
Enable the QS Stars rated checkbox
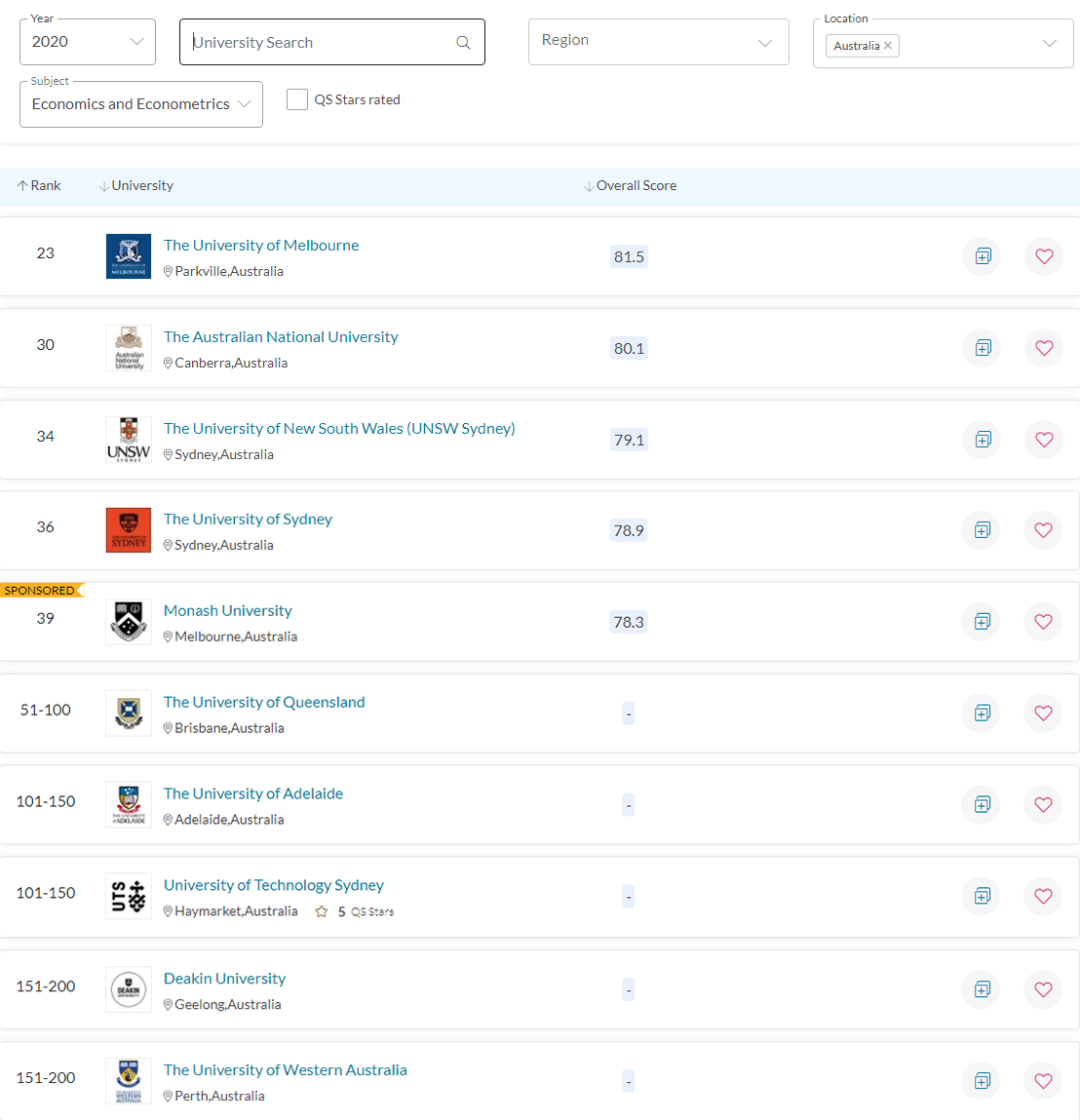pos(297,99)
